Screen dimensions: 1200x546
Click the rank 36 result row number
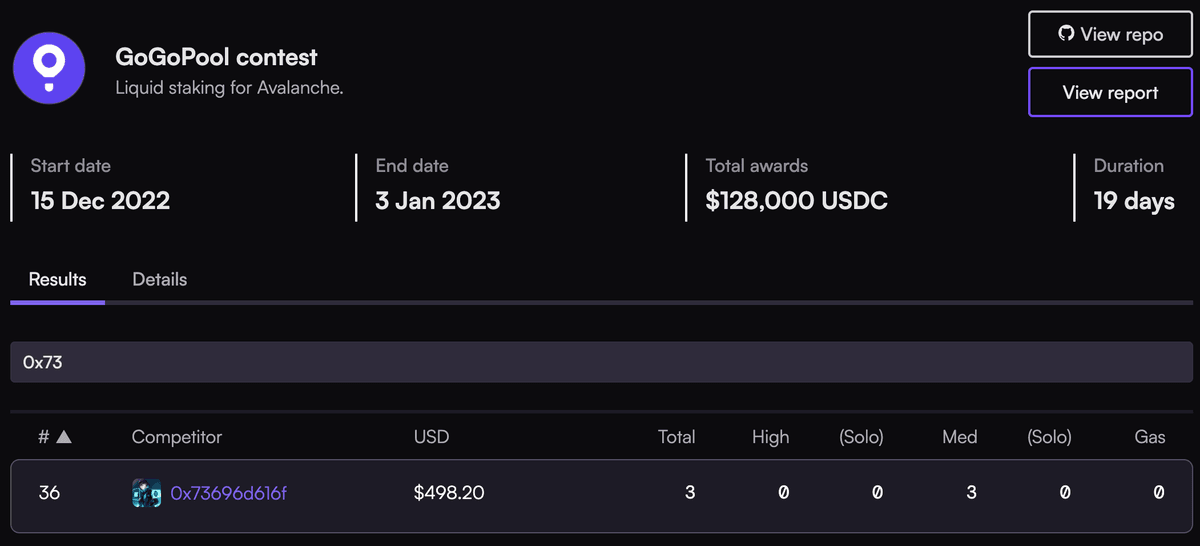(x=49, y=493)
